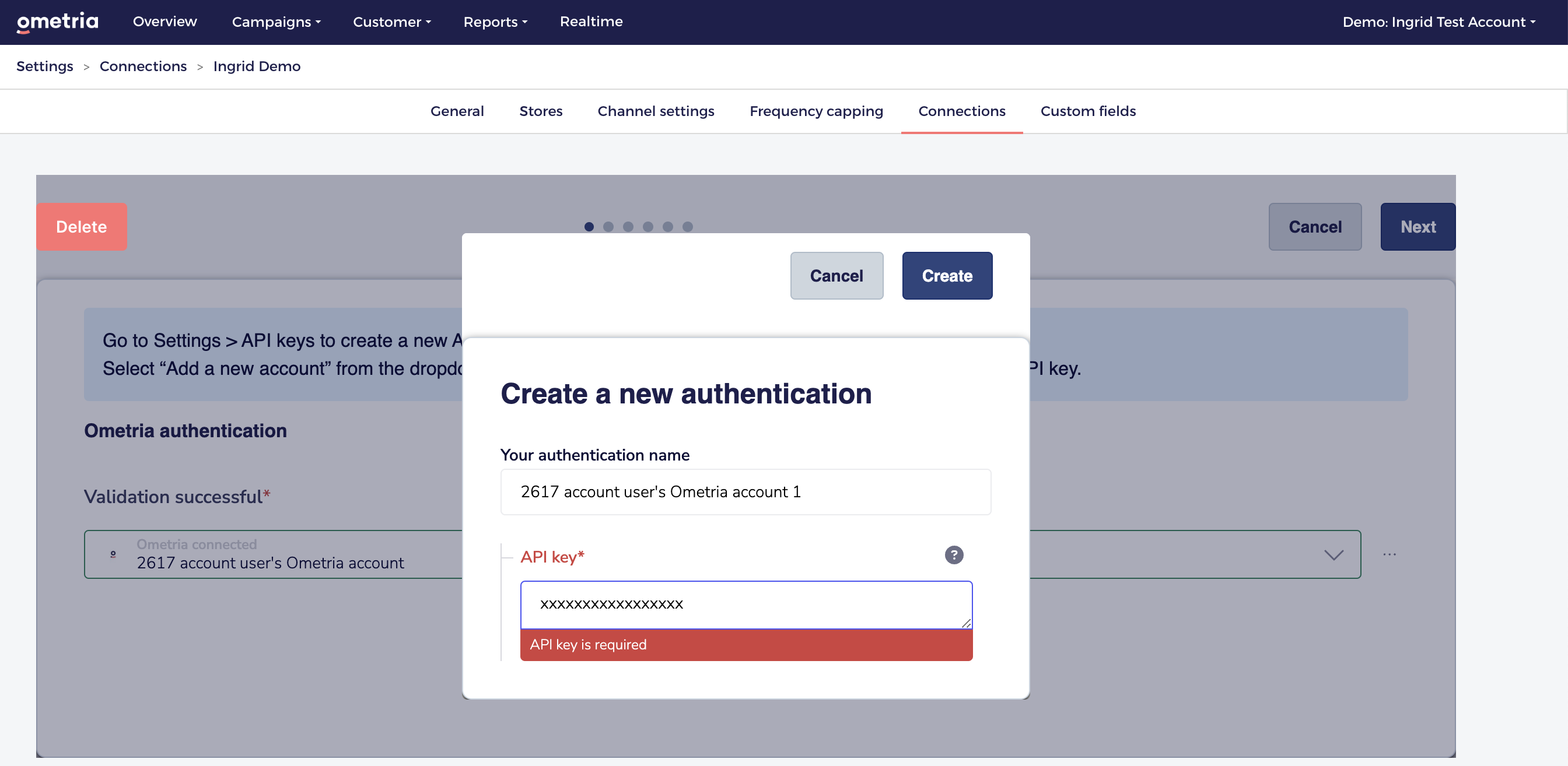Viewport: 1568px width, 766px height.
Task: Click the Create button
Action: (947, 276)
